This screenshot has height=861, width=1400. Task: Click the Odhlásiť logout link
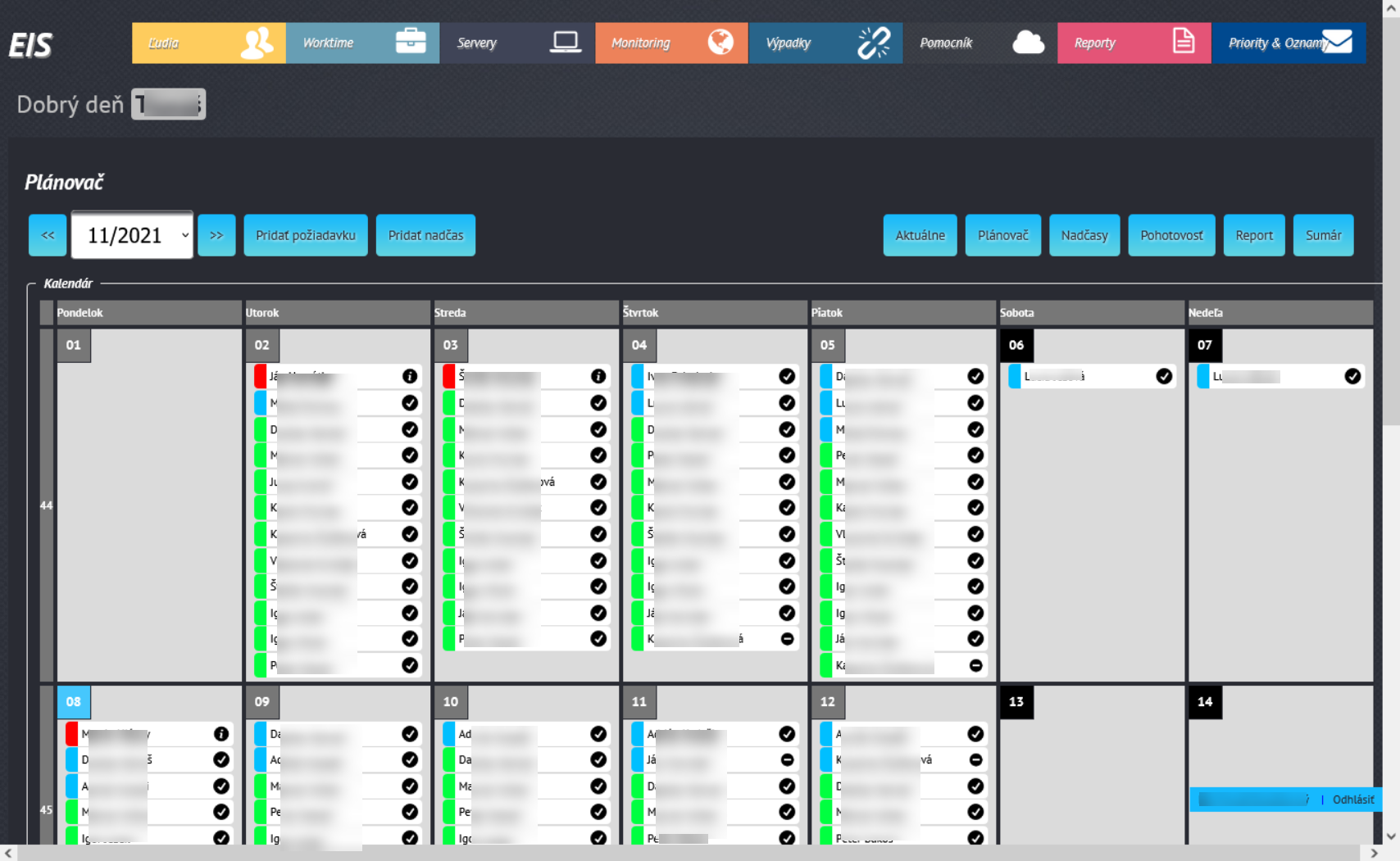pyautogui.click(x=1352, y=800)
